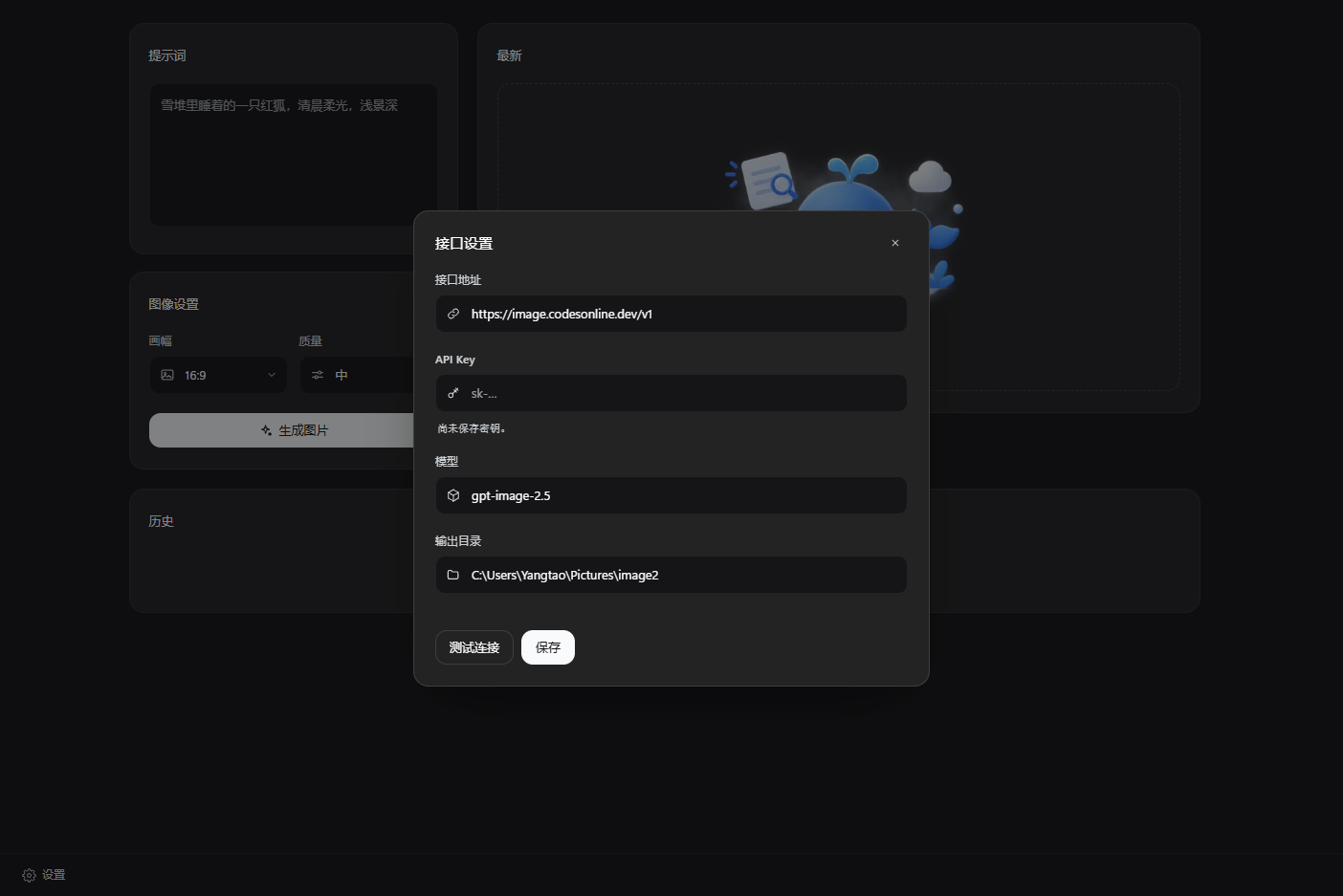The width and height of the screenshot is (1343, 896).
Task: Click the sliders icon in 质量 selector
Action: [x=318, y=375]
